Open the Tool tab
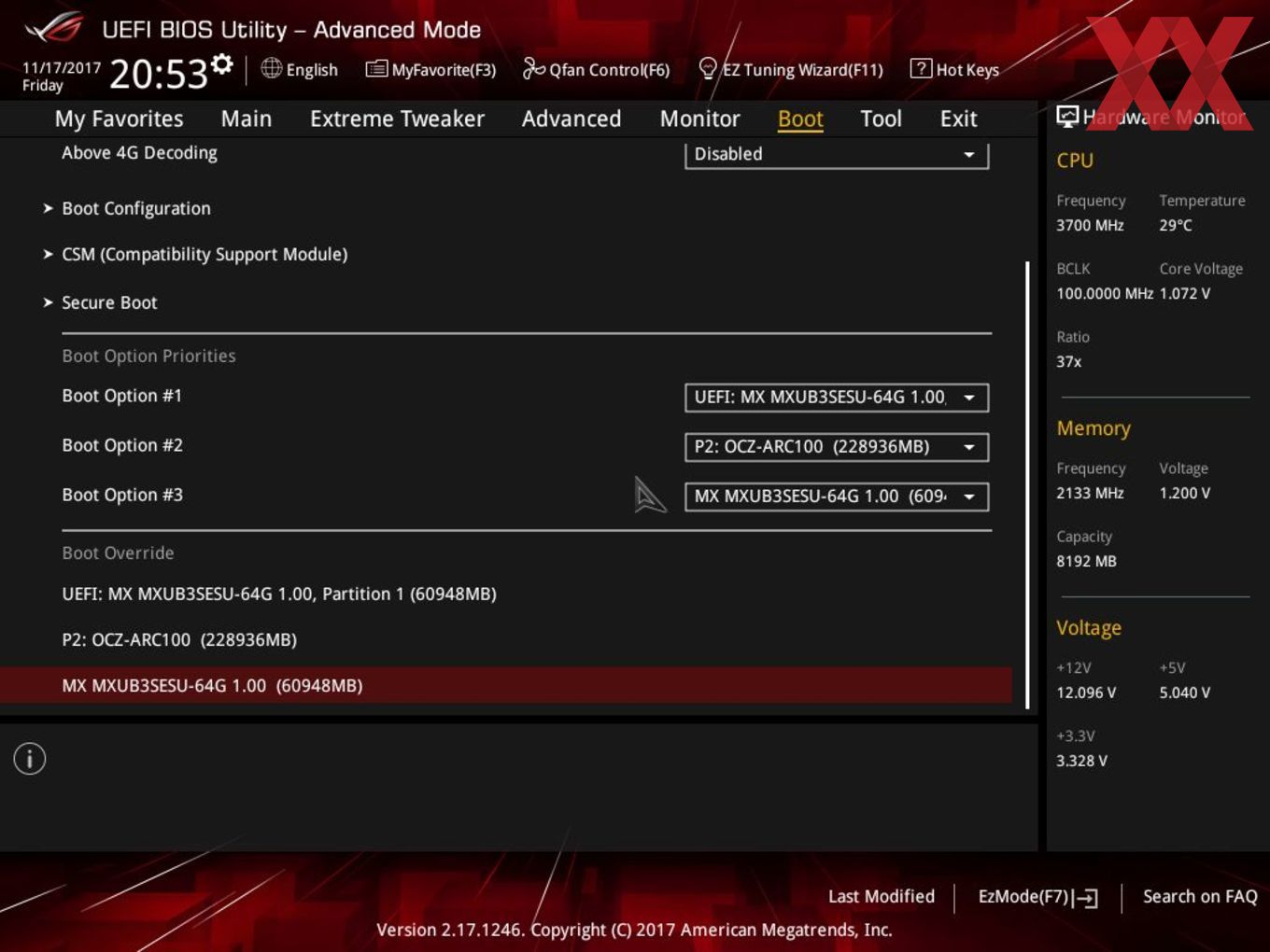 tap(881, 119)
